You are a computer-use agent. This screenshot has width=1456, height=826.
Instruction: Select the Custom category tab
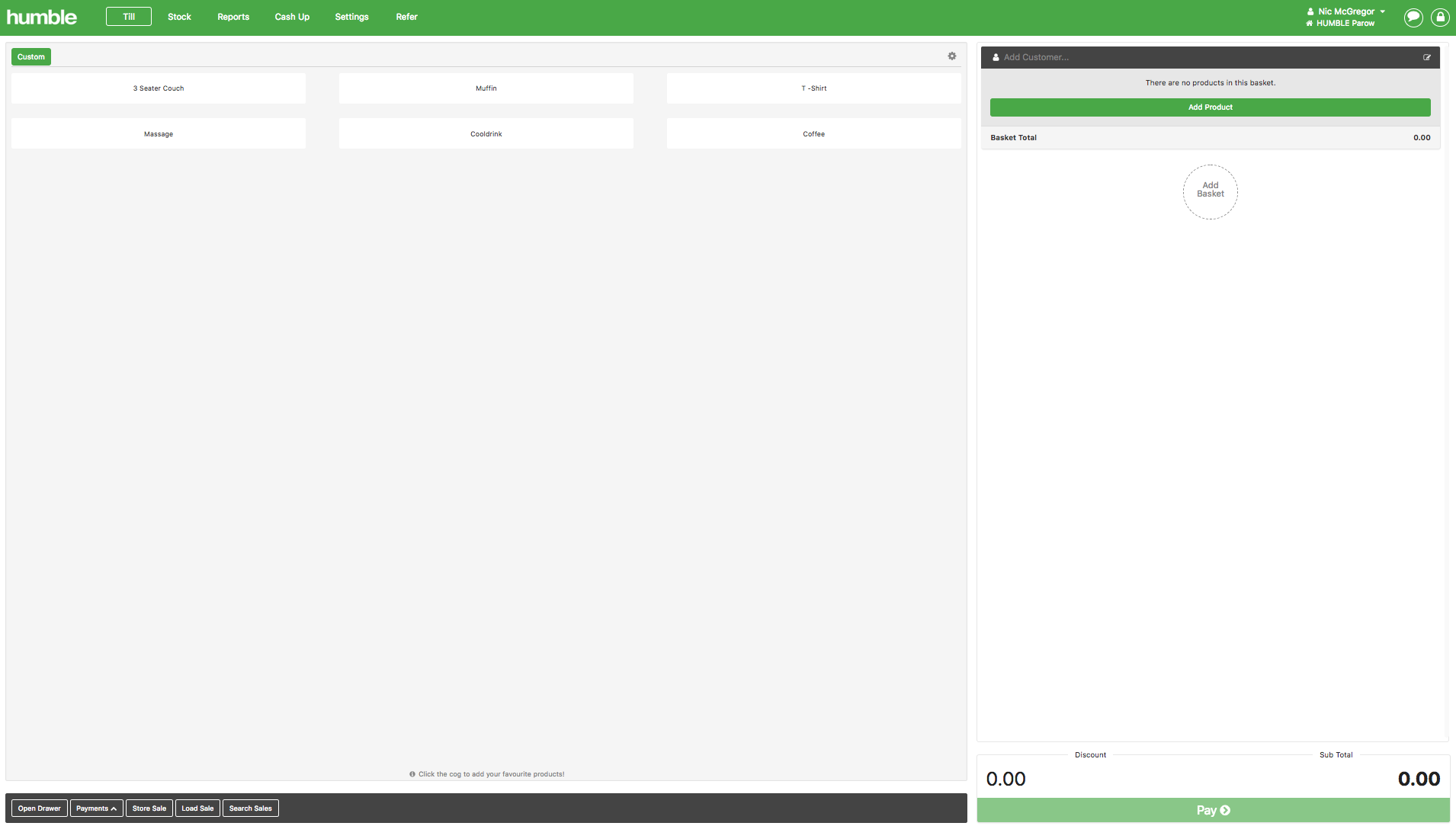(31, 57)
